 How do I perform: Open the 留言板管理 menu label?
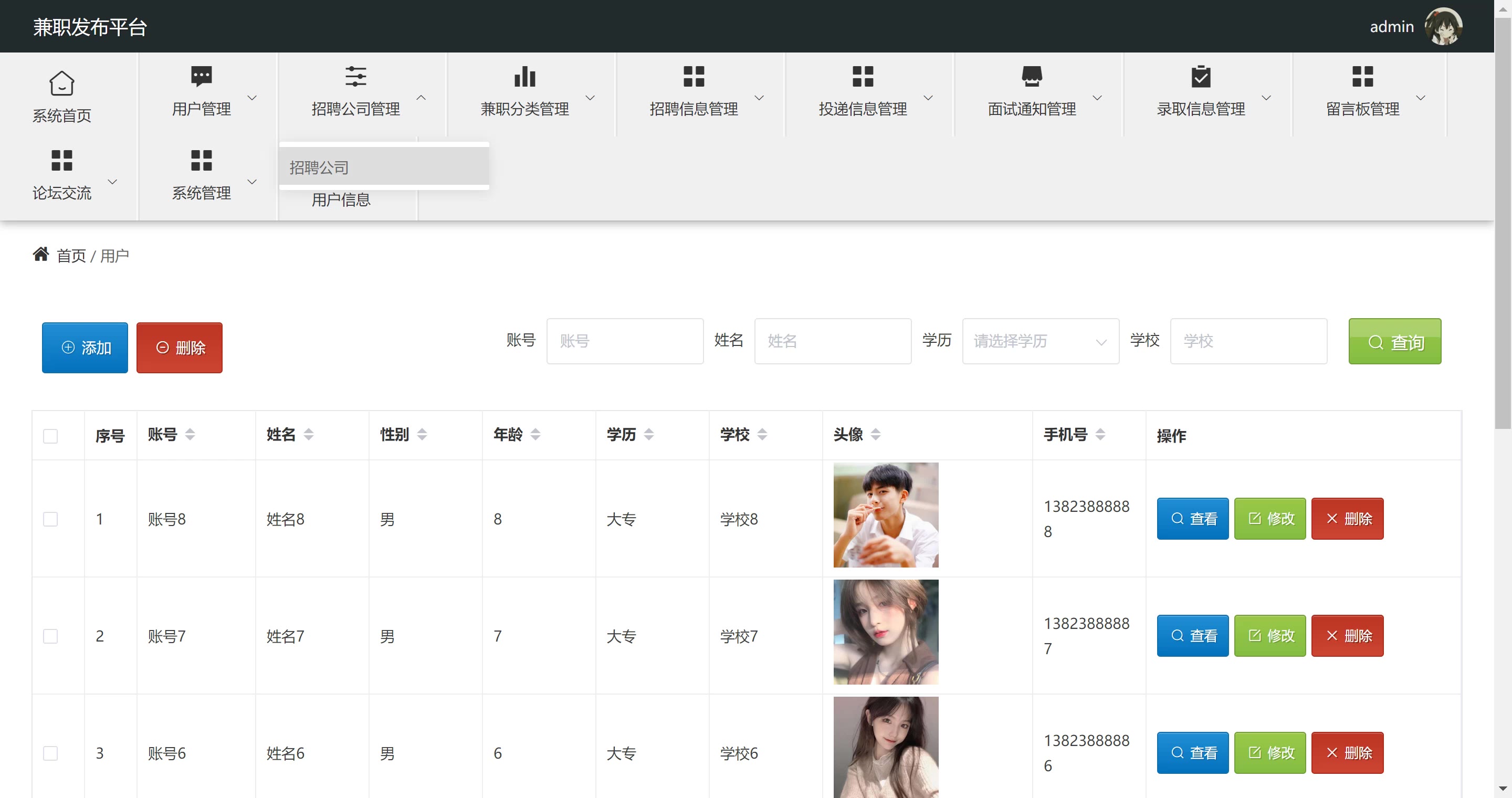(1363, 109)
